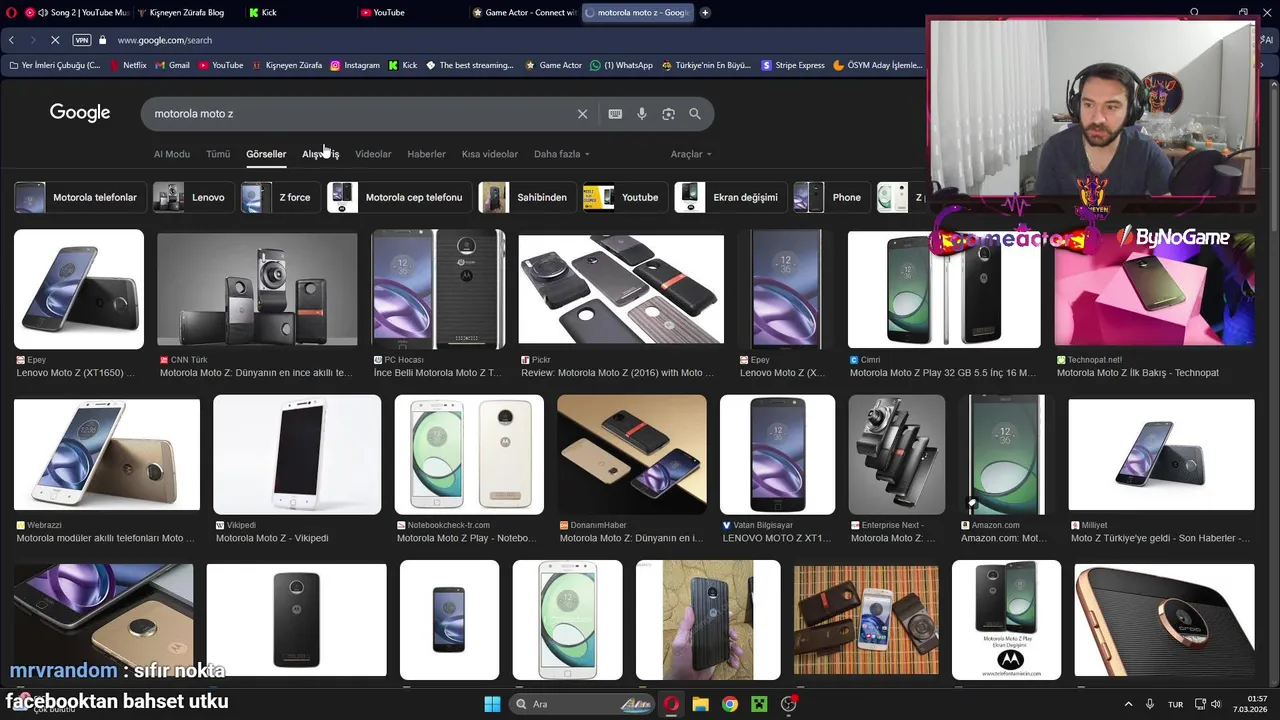Click the taskbar Ara search box

click(583, 704)
